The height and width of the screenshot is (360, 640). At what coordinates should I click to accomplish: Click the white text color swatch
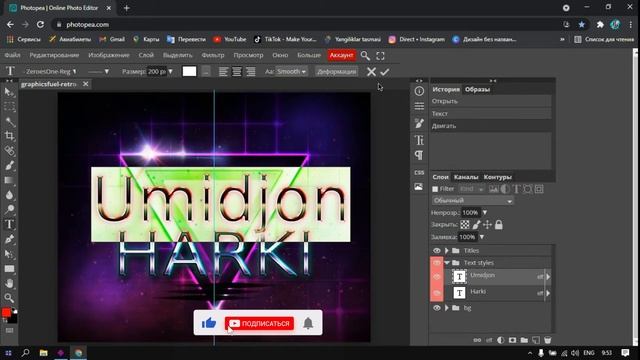(189, 71)
